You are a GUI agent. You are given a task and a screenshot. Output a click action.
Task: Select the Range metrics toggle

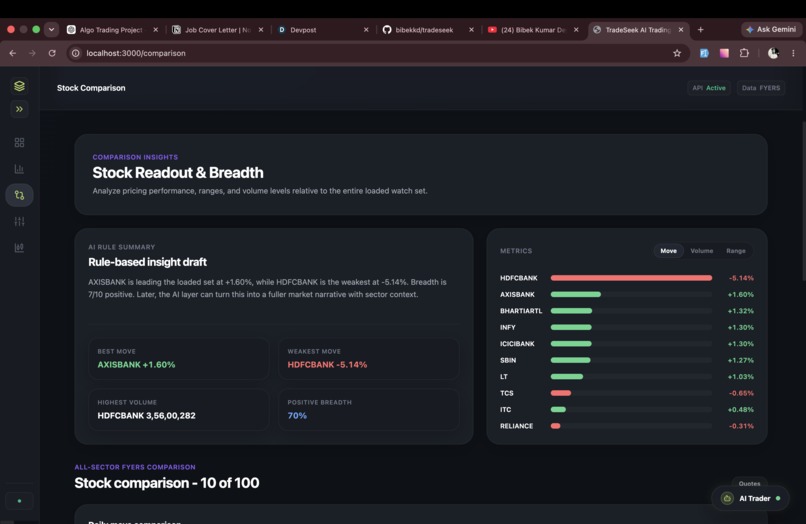[x=736, y=251]
